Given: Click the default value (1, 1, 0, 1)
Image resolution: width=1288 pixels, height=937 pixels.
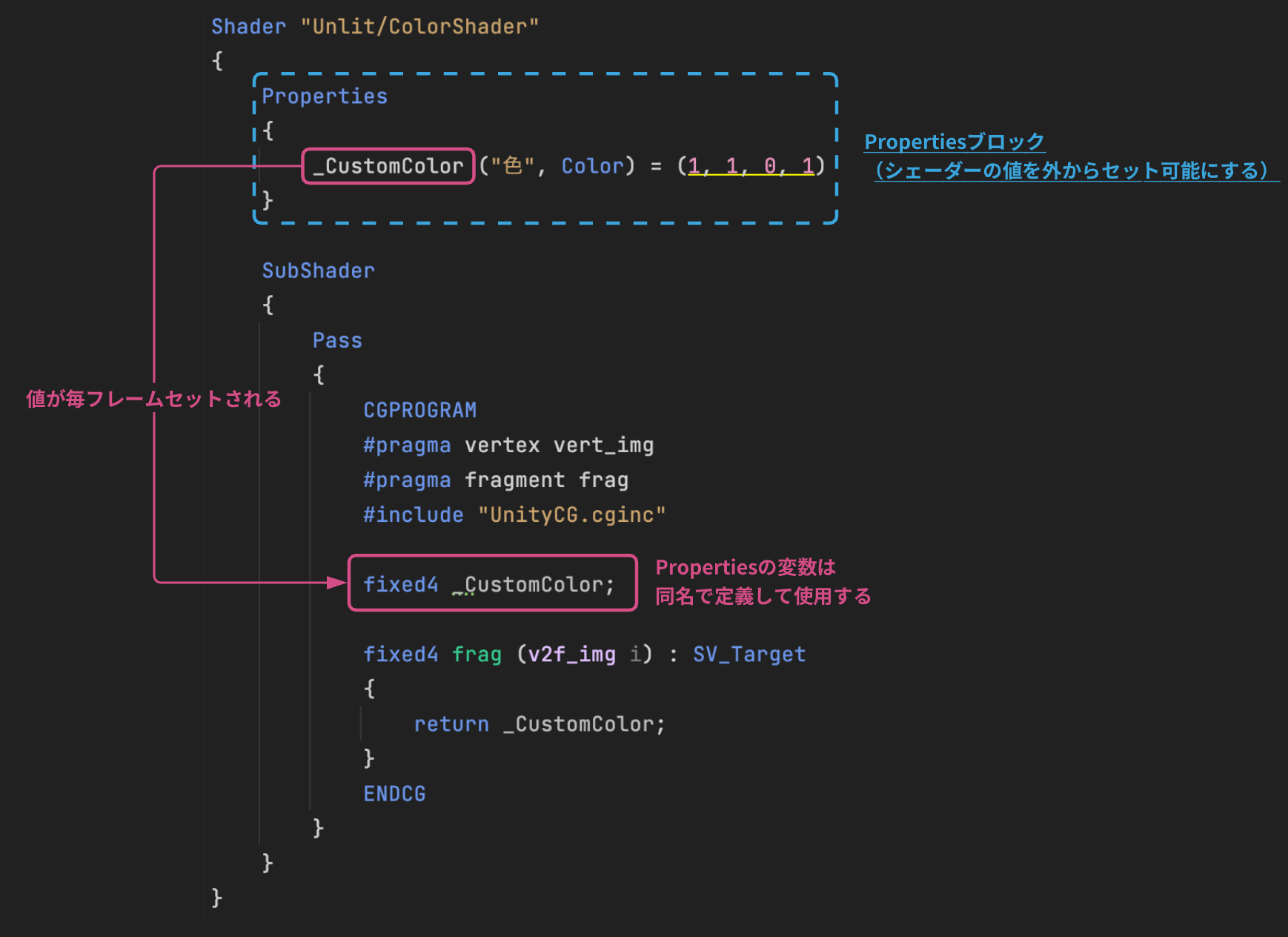Looking at the screenshot, I should (x=751, y=166).
